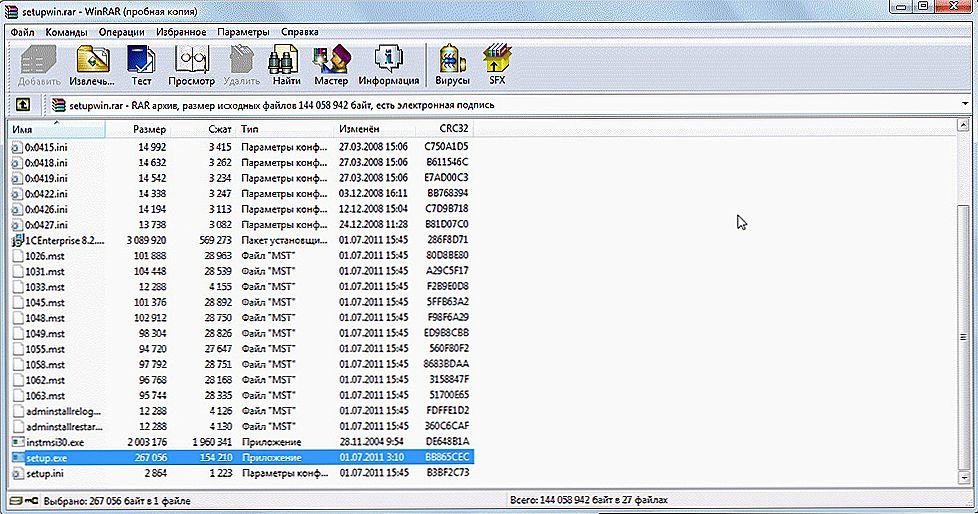Image resolution: width=978 pixels, height=514 pixels.
Task: Select file 1063.mst
Action: [45, 395]
